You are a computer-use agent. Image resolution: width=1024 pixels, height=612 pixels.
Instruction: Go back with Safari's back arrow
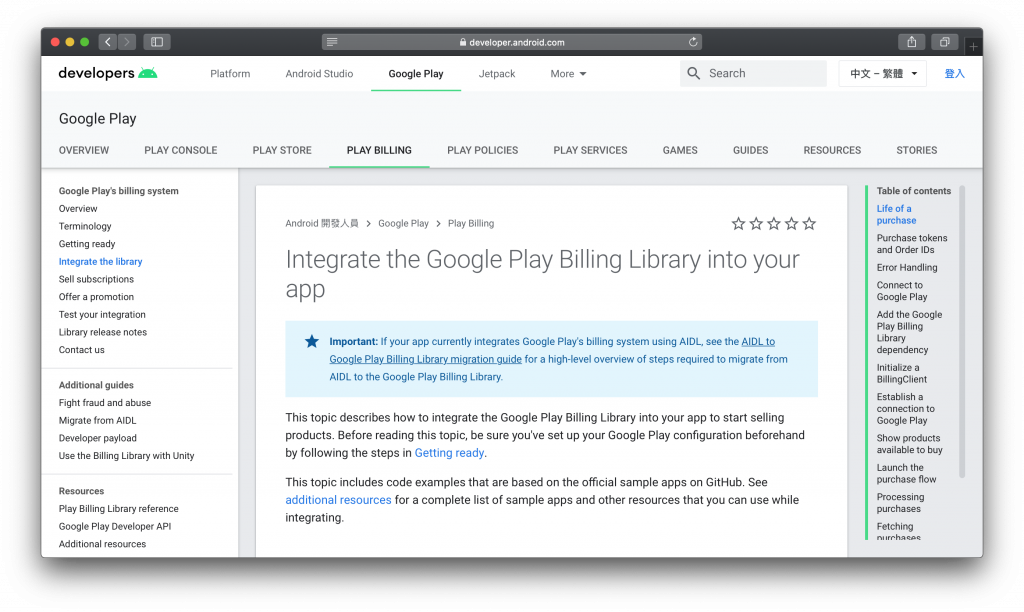[x=108, y=42]
